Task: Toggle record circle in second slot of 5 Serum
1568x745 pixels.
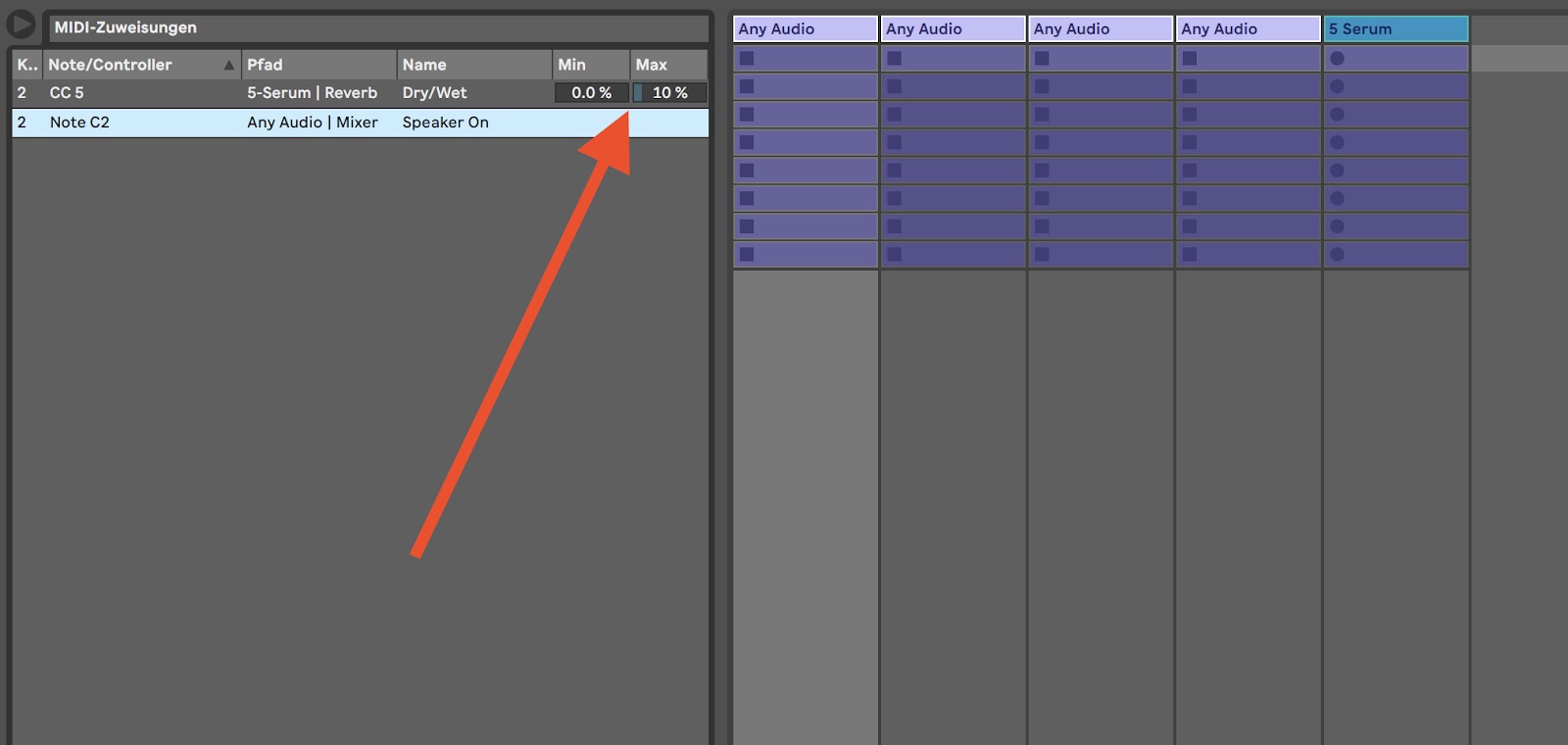Action: (x=1337, y=86)
